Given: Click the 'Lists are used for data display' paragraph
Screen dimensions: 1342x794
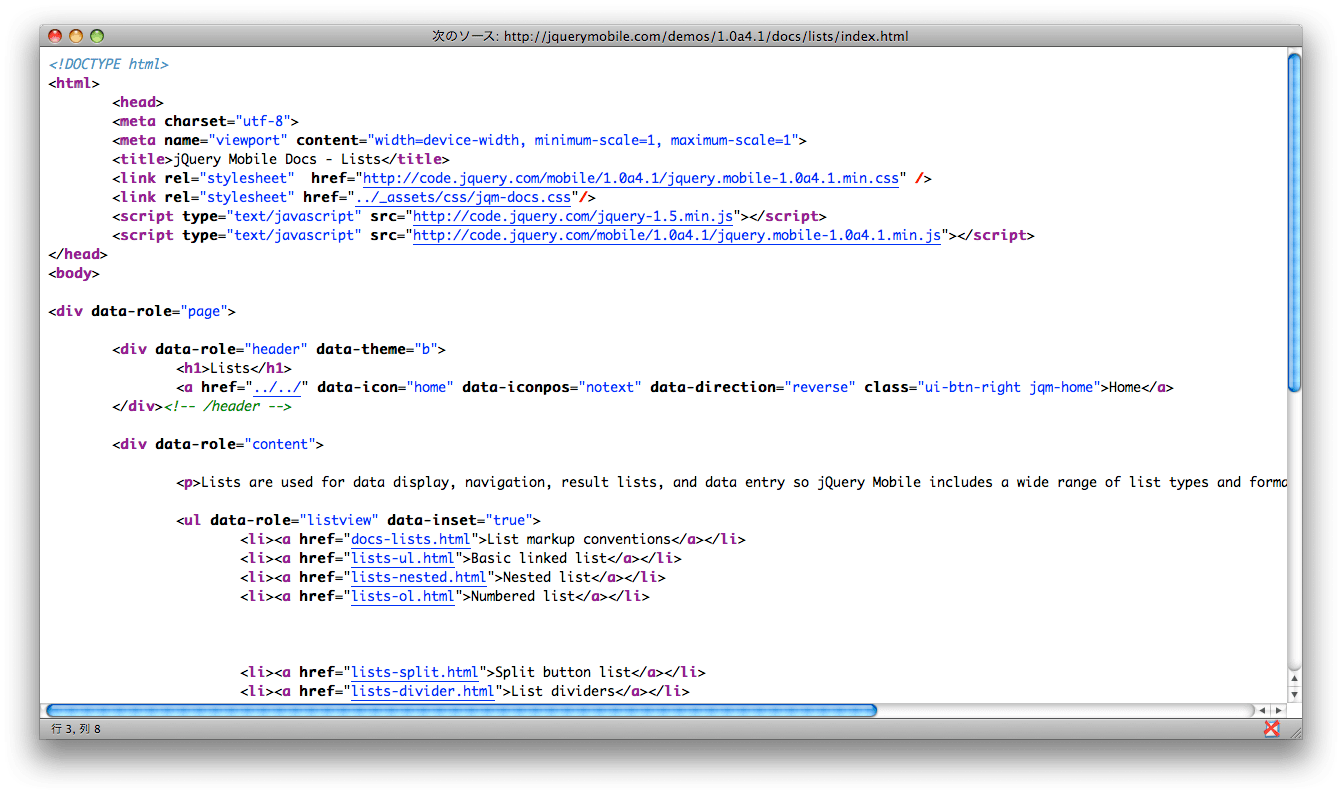Looking at the screenshot, I should tap(743, 482).
